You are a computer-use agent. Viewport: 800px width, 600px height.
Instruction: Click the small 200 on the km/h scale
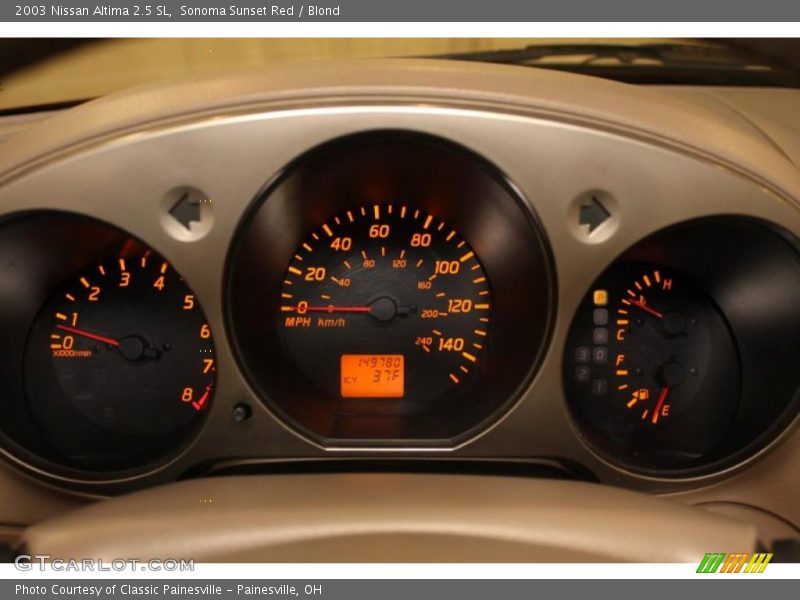tap(429, 313)
